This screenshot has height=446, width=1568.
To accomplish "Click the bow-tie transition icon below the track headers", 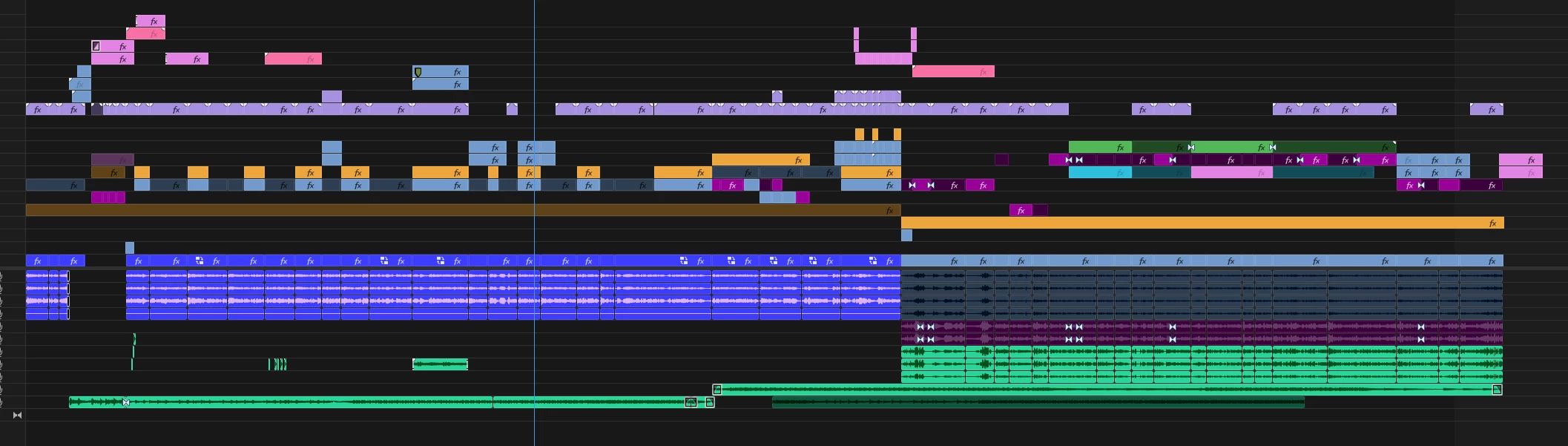I will coord(17,415).
